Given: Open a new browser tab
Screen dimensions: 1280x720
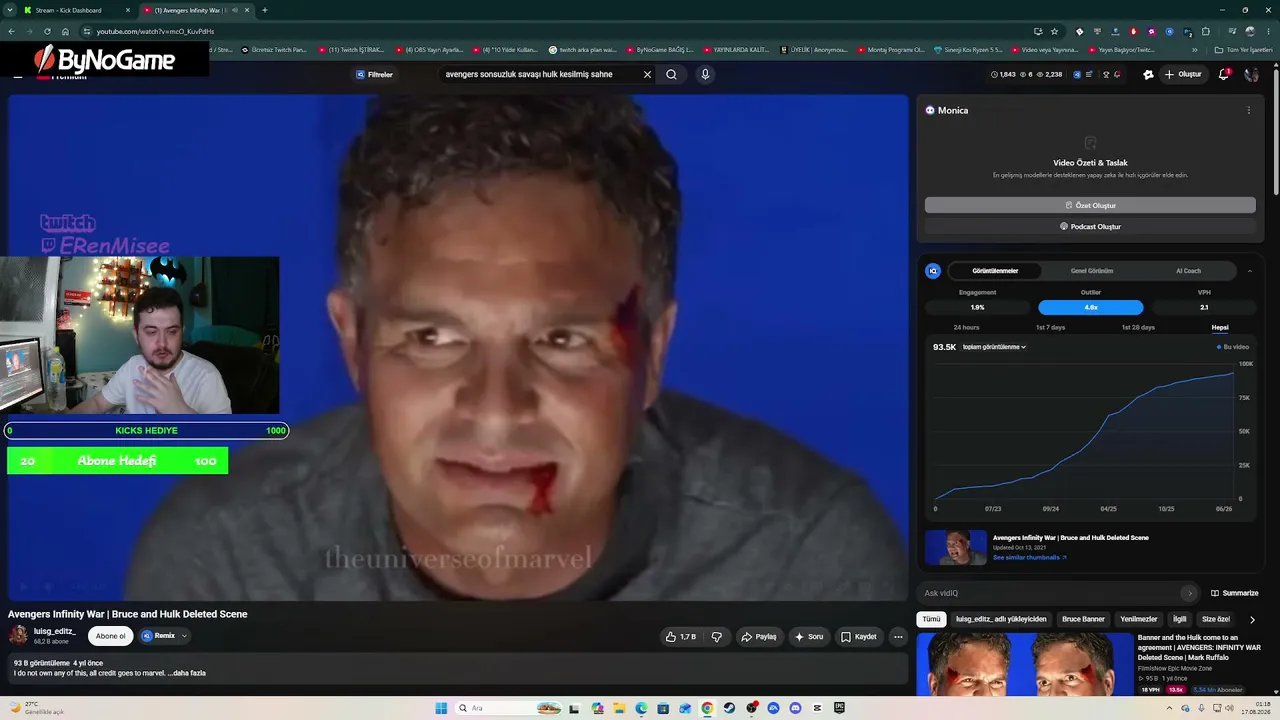Looking at the screenshot, I should [264, 10].
